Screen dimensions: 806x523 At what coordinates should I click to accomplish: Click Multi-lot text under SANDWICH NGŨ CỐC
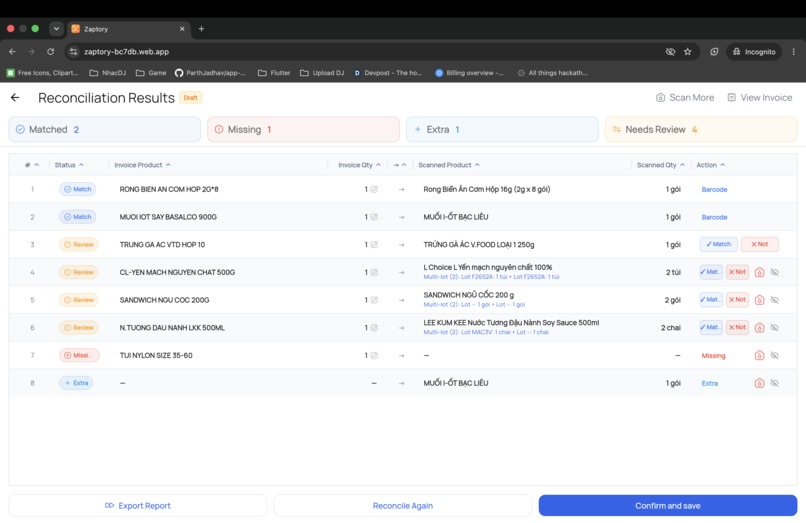(x=474, y=304)
